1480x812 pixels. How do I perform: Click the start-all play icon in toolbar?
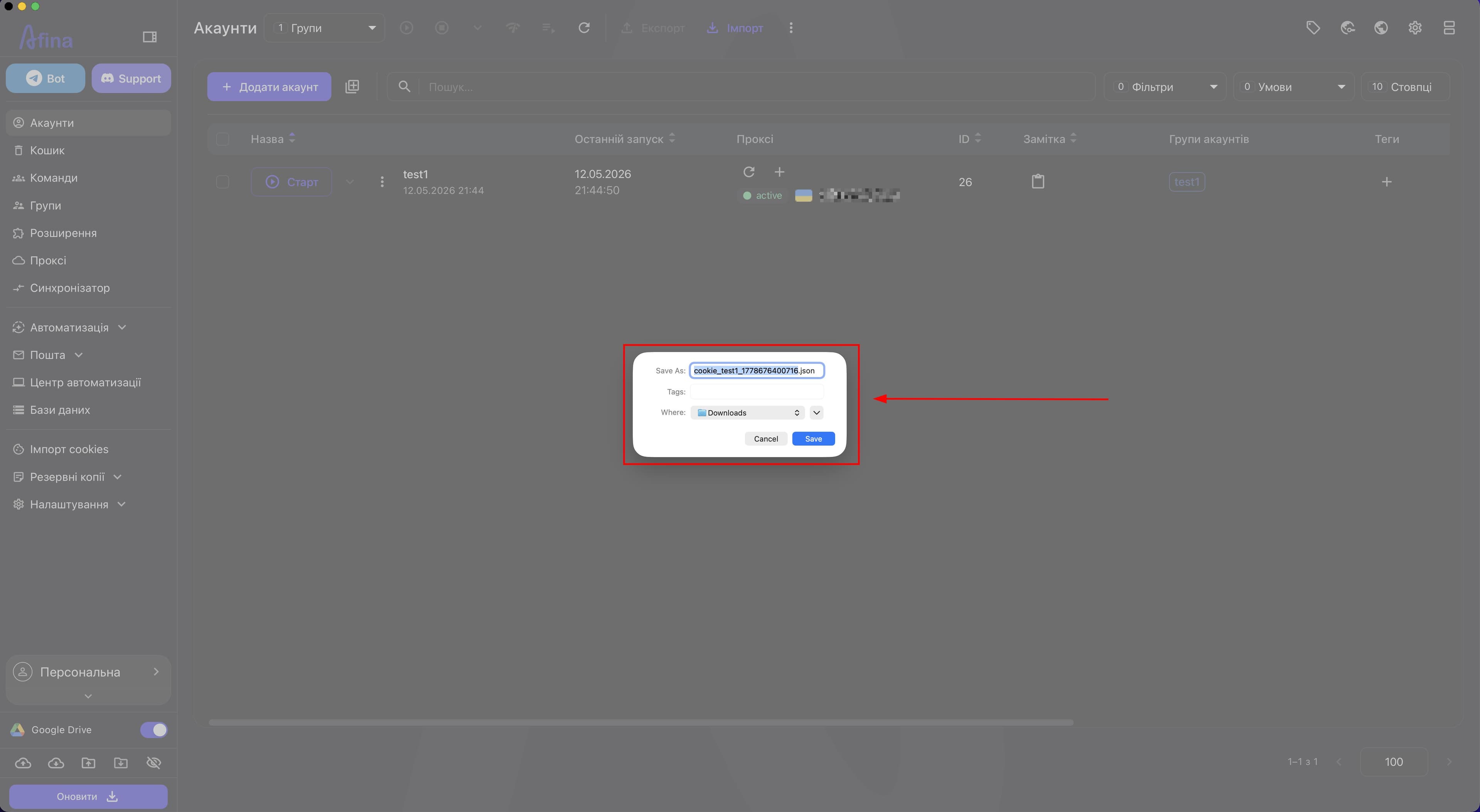[x=406, y=28]
